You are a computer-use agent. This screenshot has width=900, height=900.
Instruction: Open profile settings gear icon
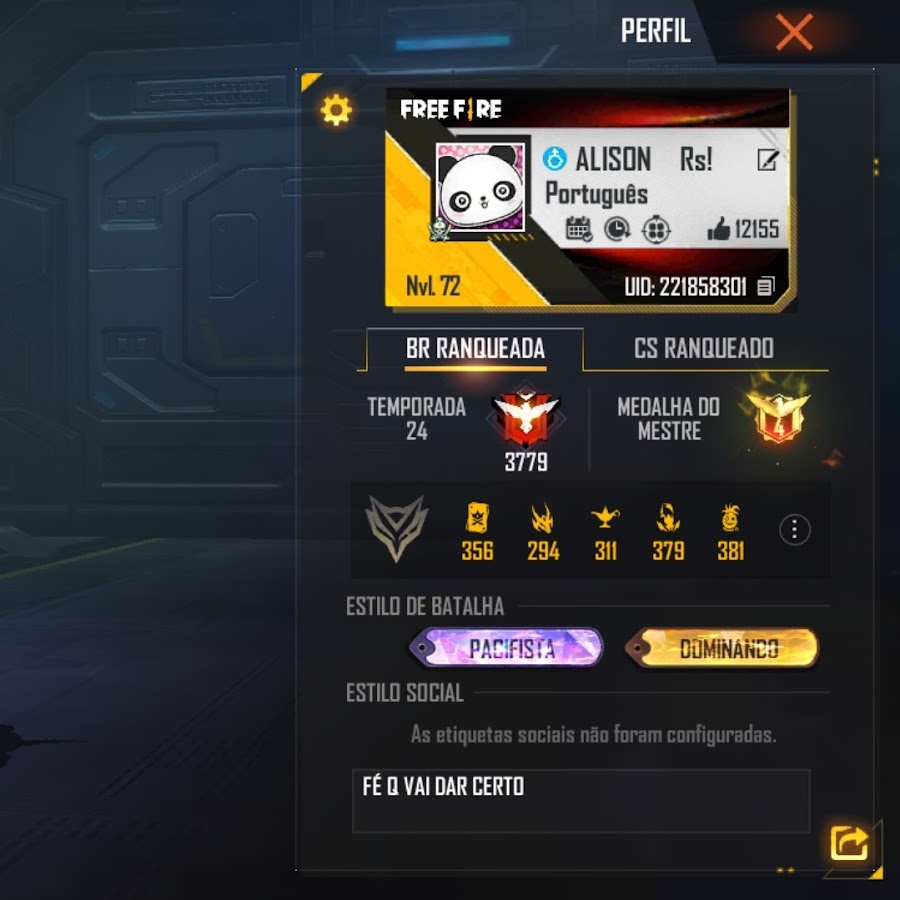tap(336, 109)
